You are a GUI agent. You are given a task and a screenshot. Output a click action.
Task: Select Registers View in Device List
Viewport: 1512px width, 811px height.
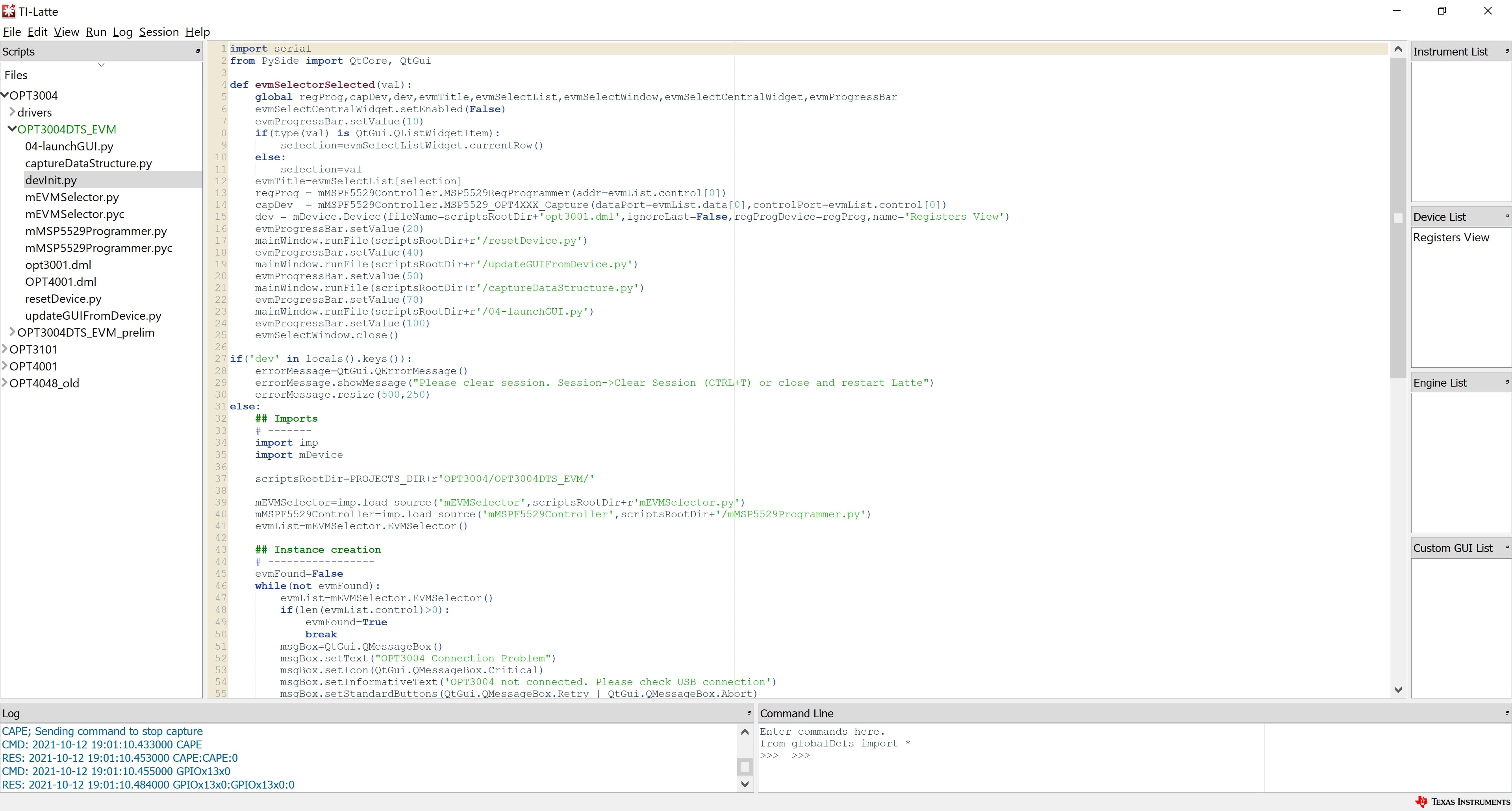1451,237
